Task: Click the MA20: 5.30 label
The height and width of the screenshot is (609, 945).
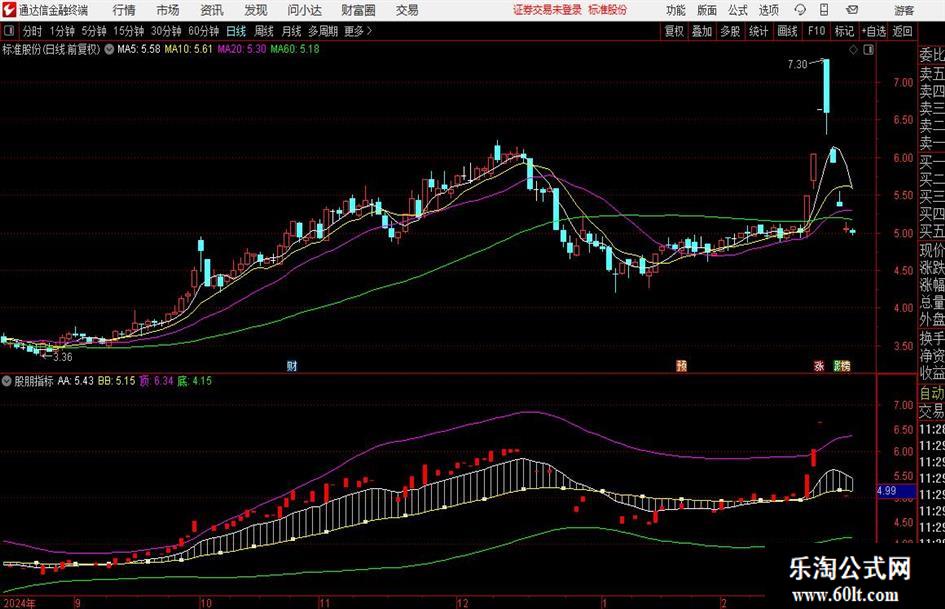Action: (242, 49)
